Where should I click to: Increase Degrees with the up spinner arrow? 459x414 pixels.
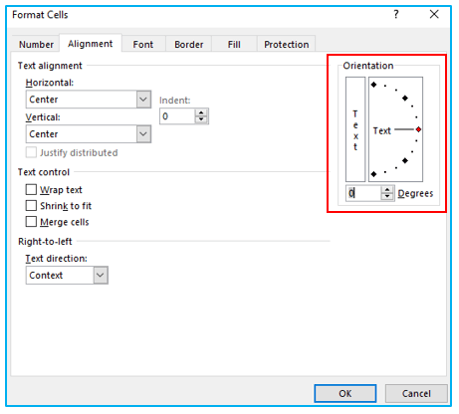click(x=387, y=190)
